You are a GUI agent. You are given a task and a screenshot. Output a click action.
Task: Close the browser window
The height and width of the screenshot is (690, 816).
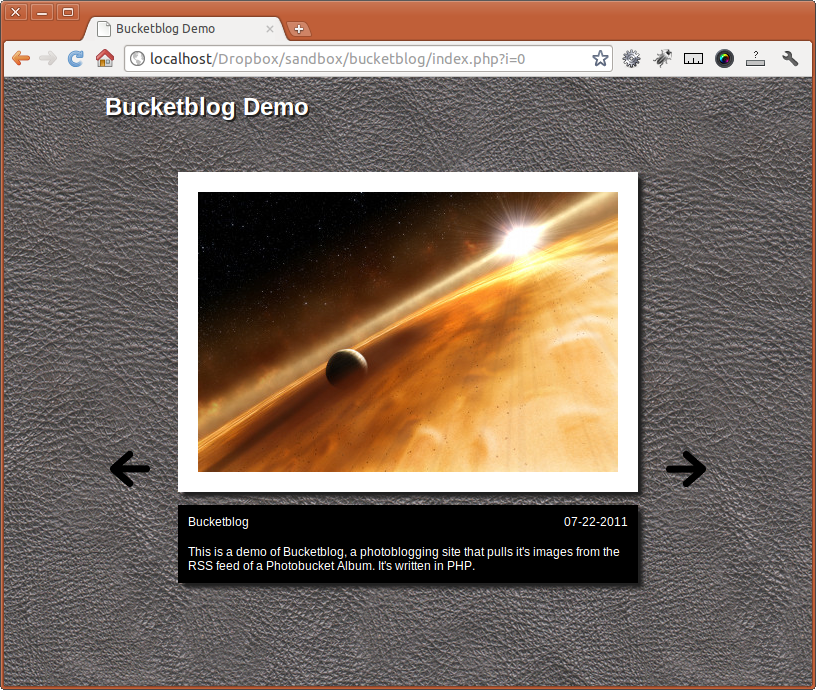click(x=16, y=12)
